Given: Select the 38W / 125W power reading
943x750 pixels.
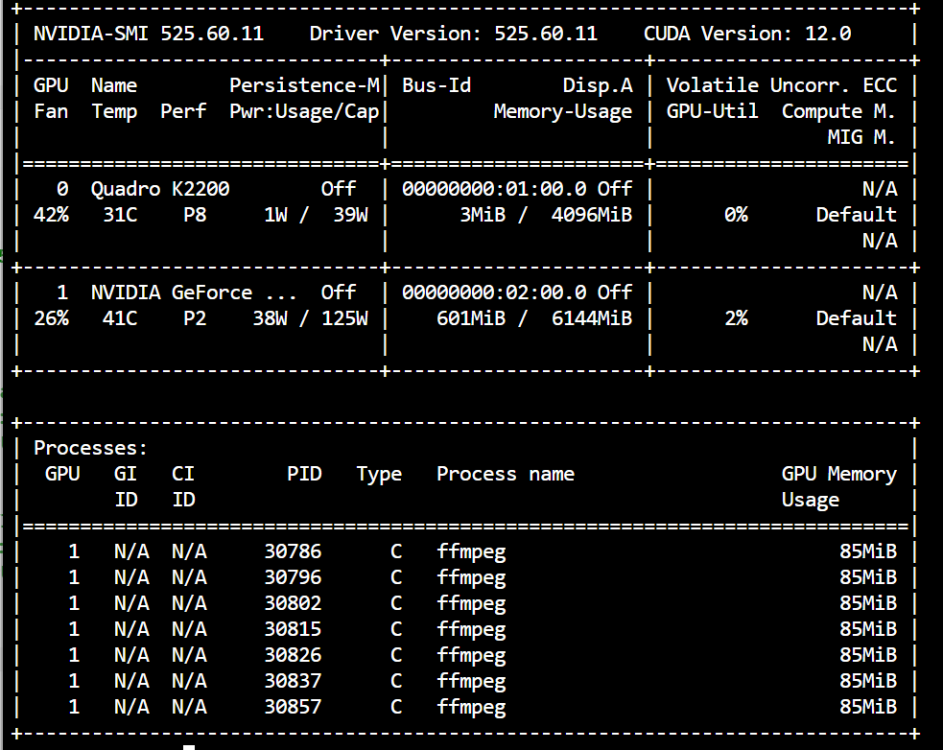Looking at the screenshot, I should [x=310, y=318].
